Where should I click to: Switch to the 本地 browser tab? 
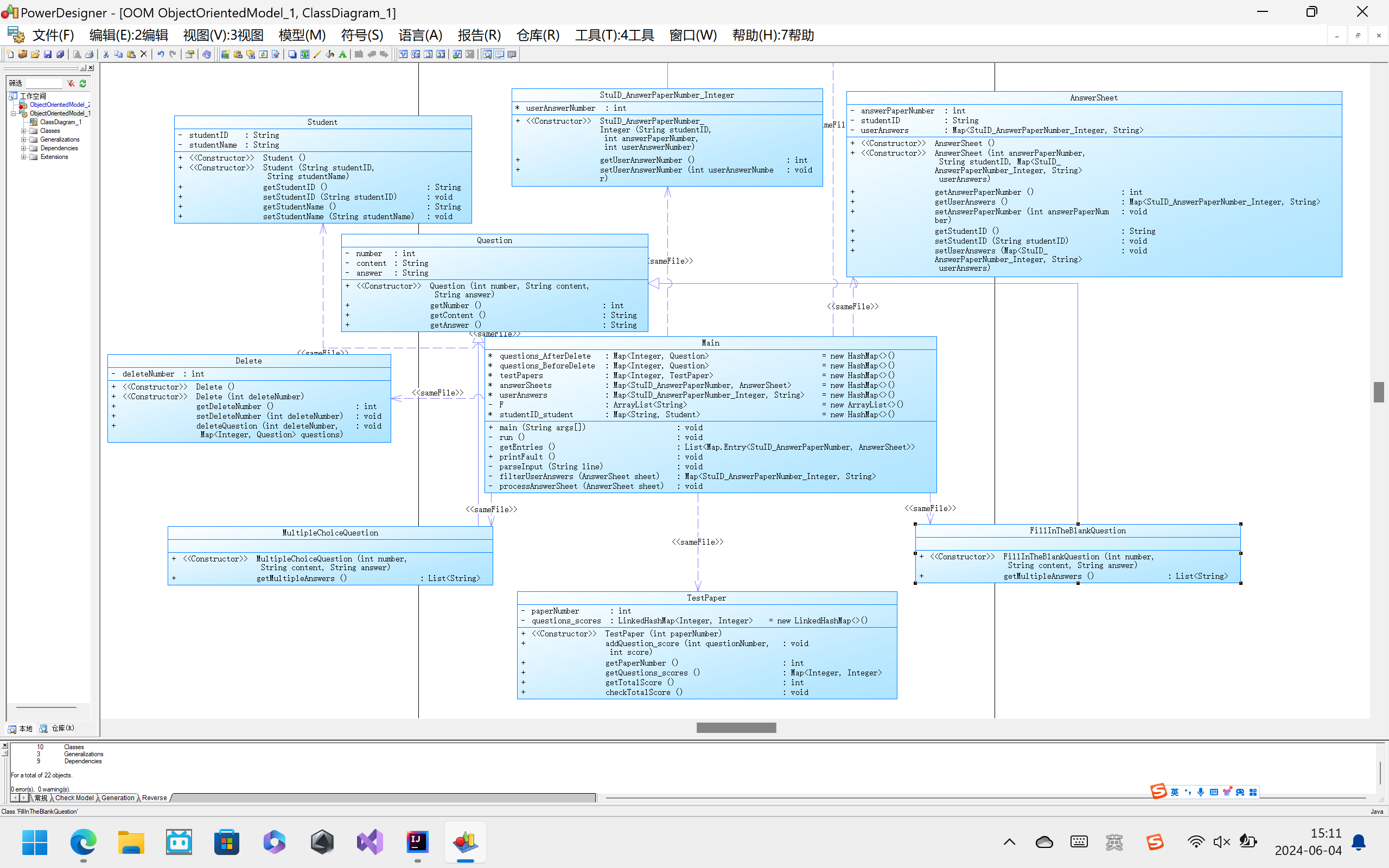[20, 729]
